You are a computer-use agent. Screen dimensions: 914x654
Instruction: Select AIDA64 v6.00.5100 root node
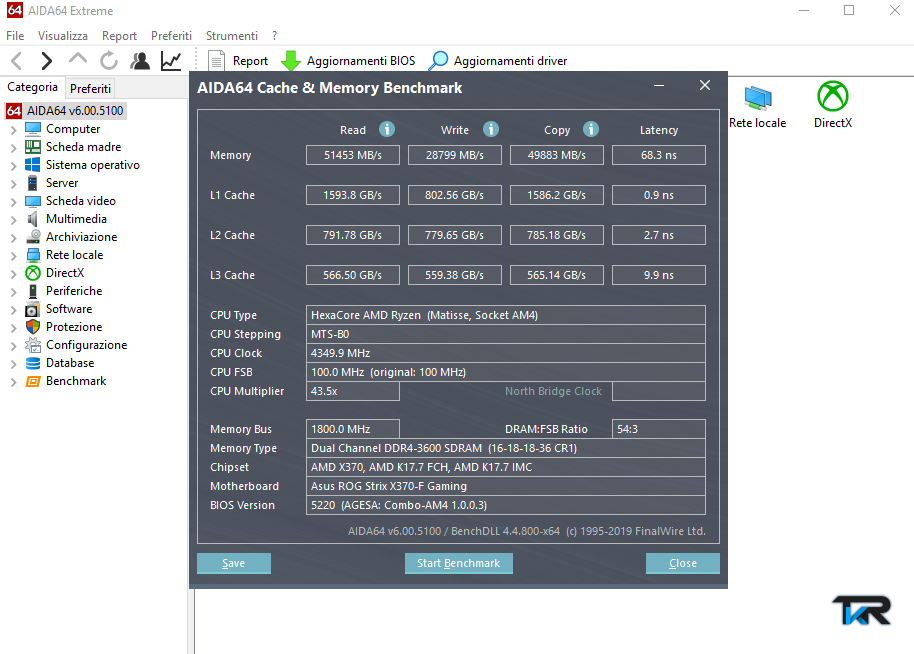tap(75, 111)
